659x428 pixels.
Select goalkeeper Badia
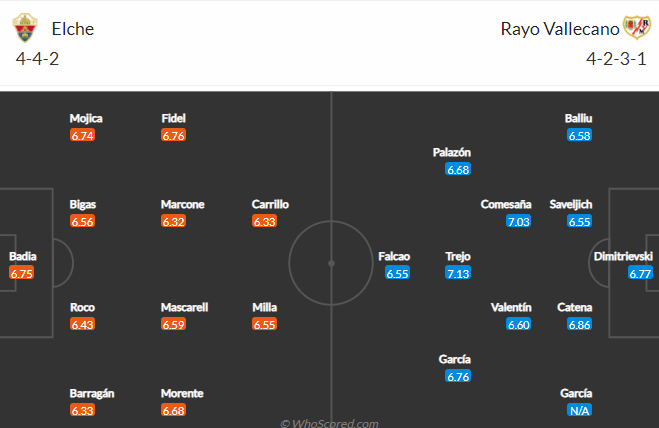pyautogui.click(x=23, y=256)
